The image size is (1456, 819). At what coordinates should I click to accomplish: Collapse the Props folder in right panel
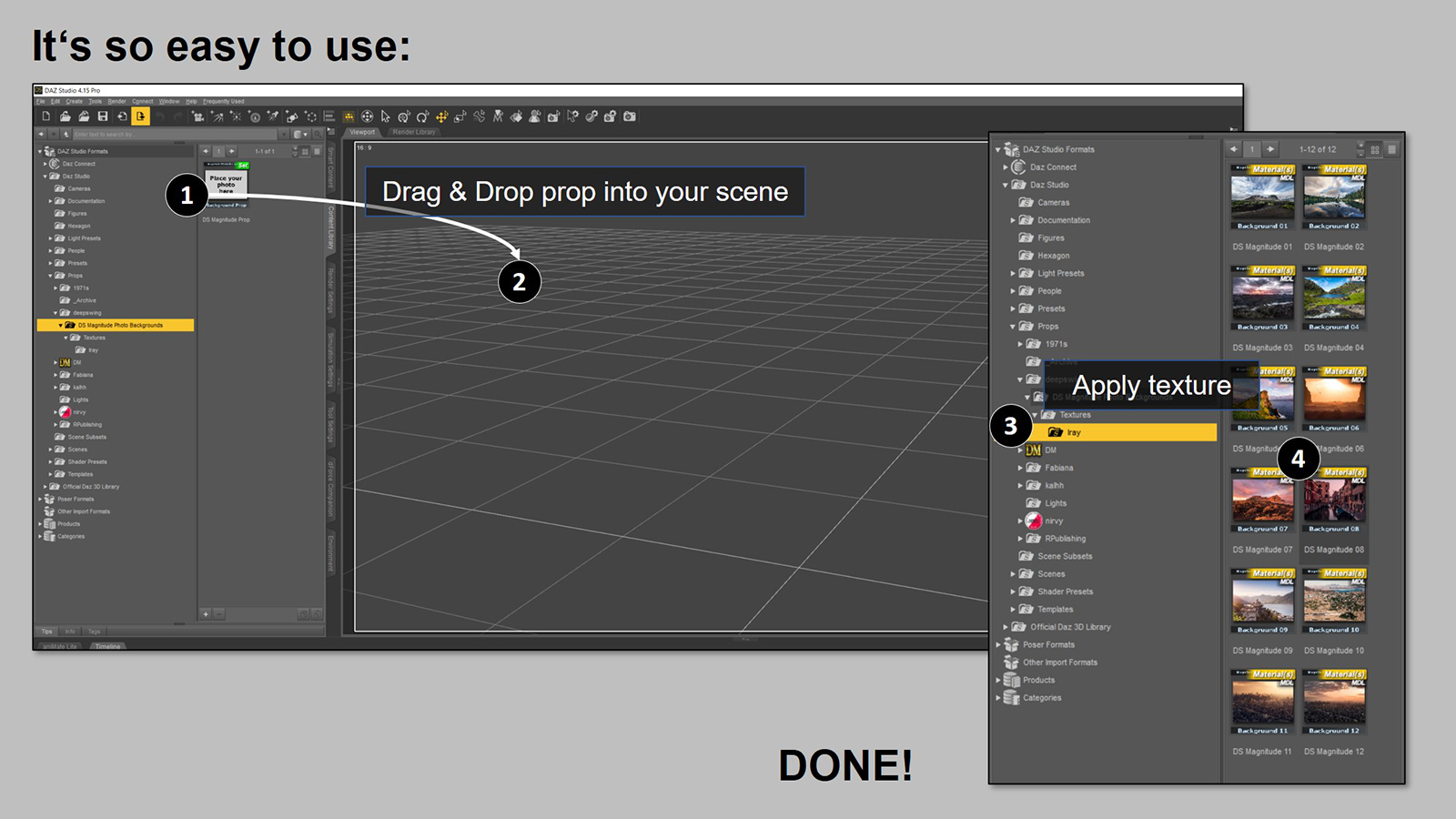1012,327
